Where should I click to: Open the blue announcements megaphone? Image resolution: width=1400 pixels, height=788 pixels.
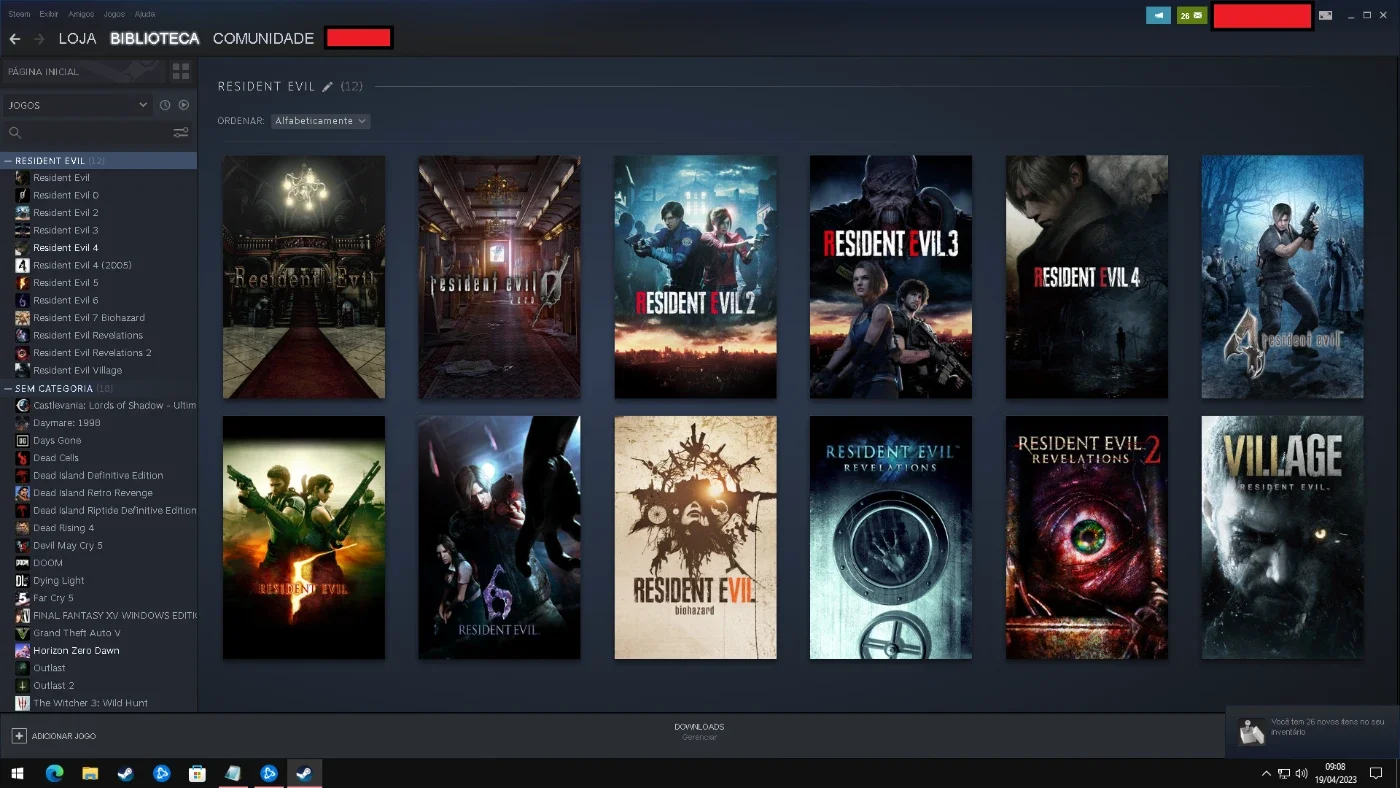tap(1158, 15)
